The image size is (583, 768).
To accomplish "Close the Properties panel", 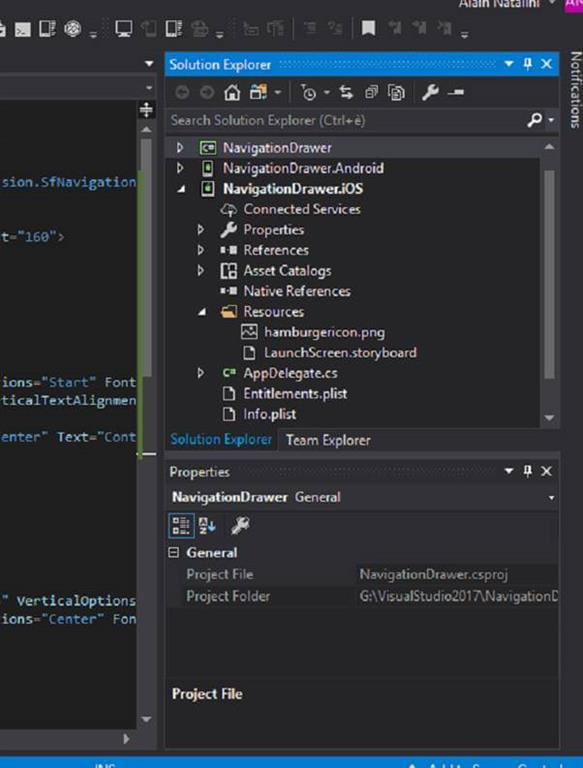I will point(546,471).
